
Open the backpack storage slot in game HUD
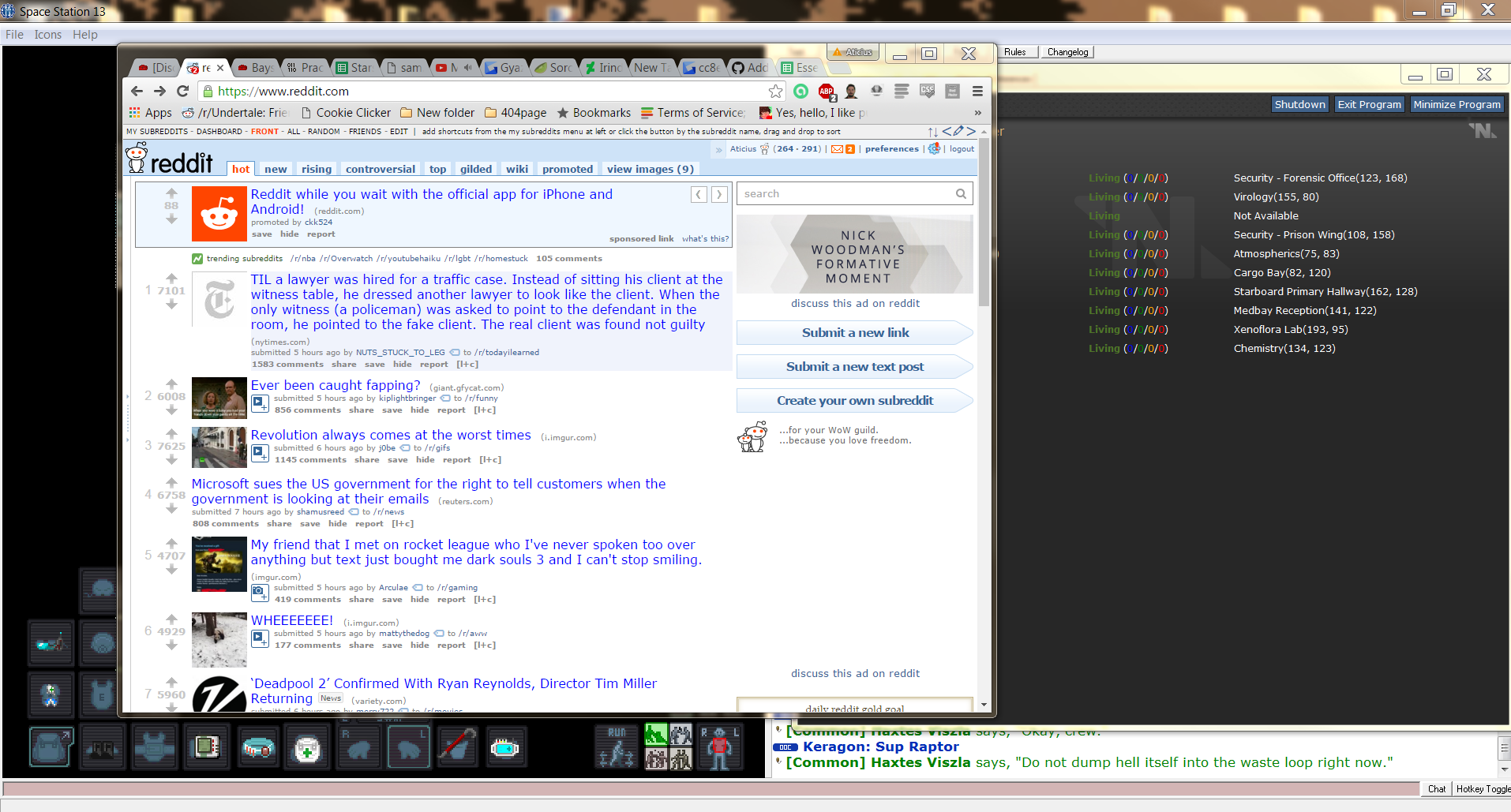51,747
